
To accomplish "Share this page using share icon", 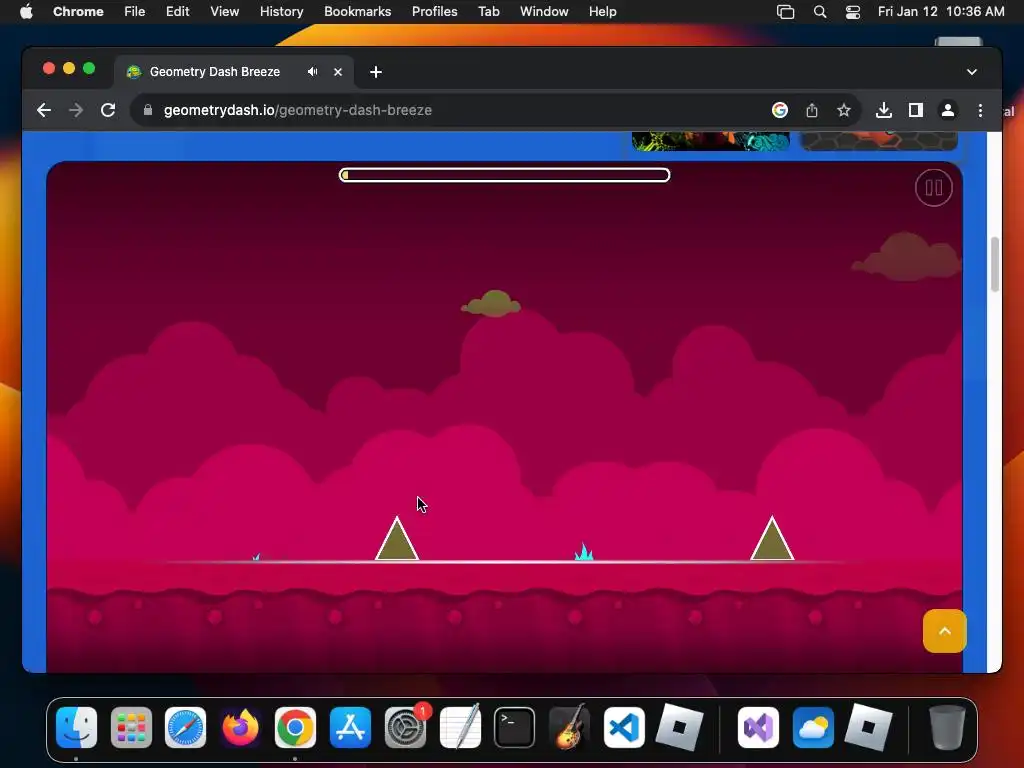I will 812,110.
